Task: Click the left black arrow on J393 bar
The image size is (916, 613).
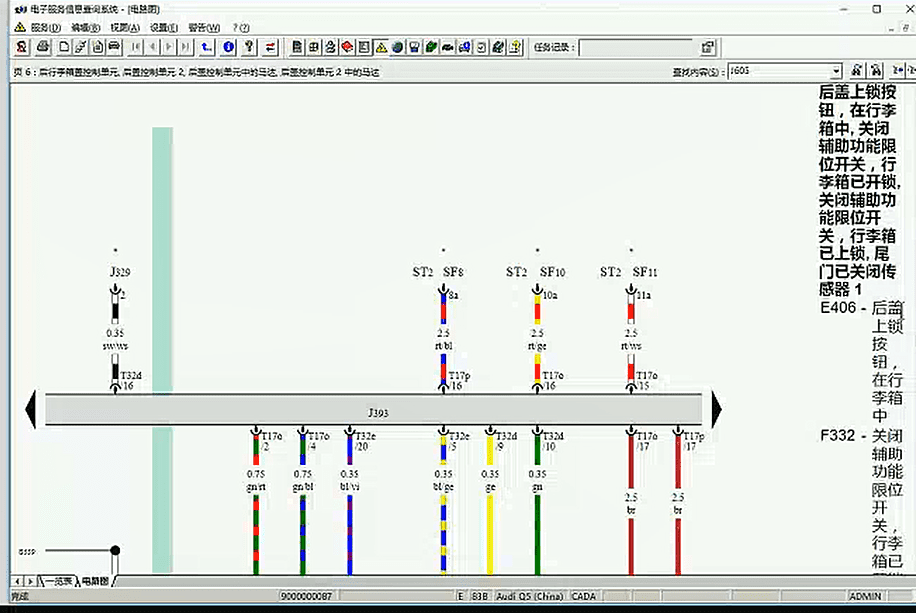Action: tap(29, 408)
